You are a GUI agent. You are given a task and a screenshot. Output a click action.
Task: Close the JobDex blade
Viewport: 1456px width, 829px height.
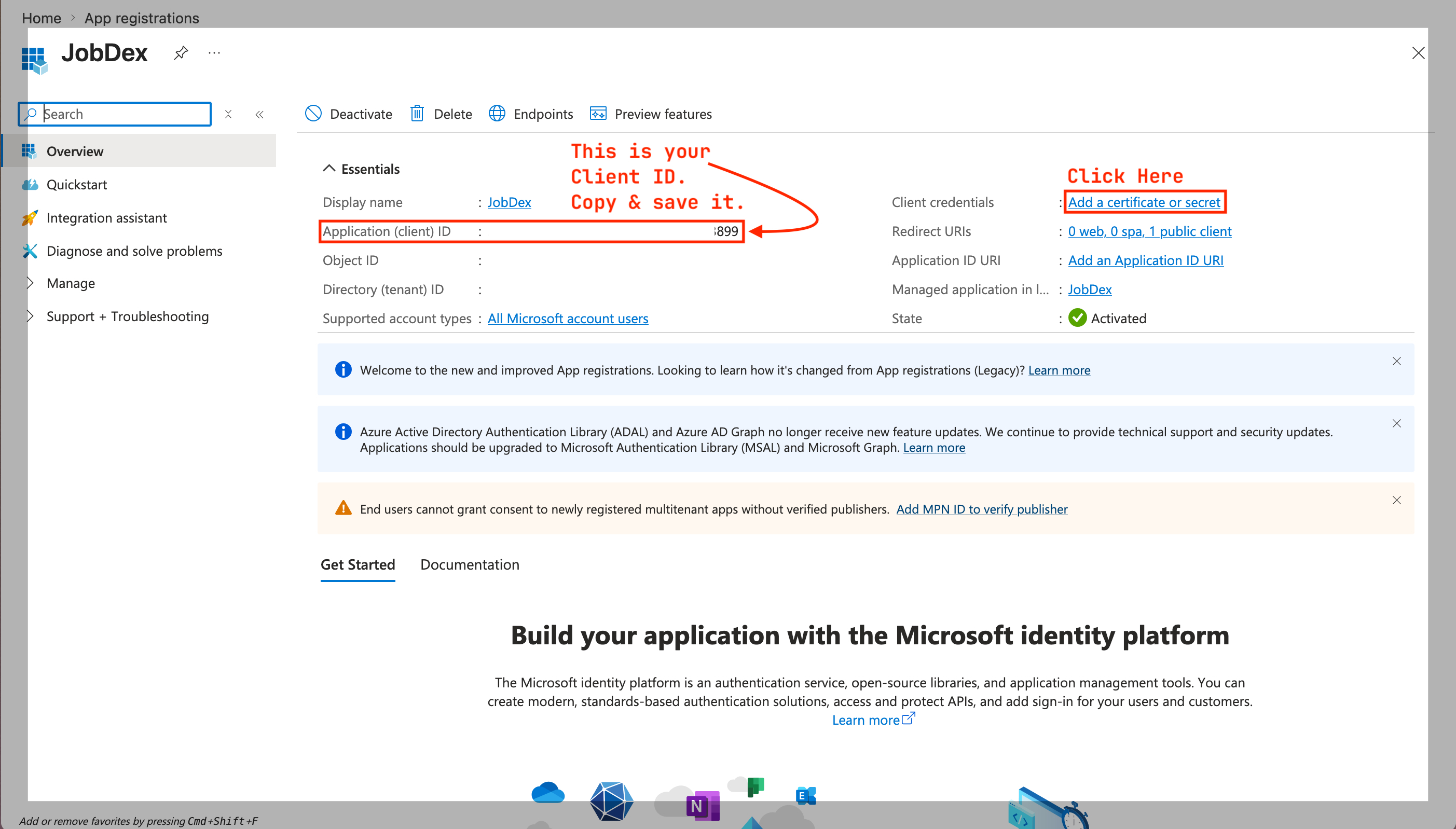coord(1419,53)
